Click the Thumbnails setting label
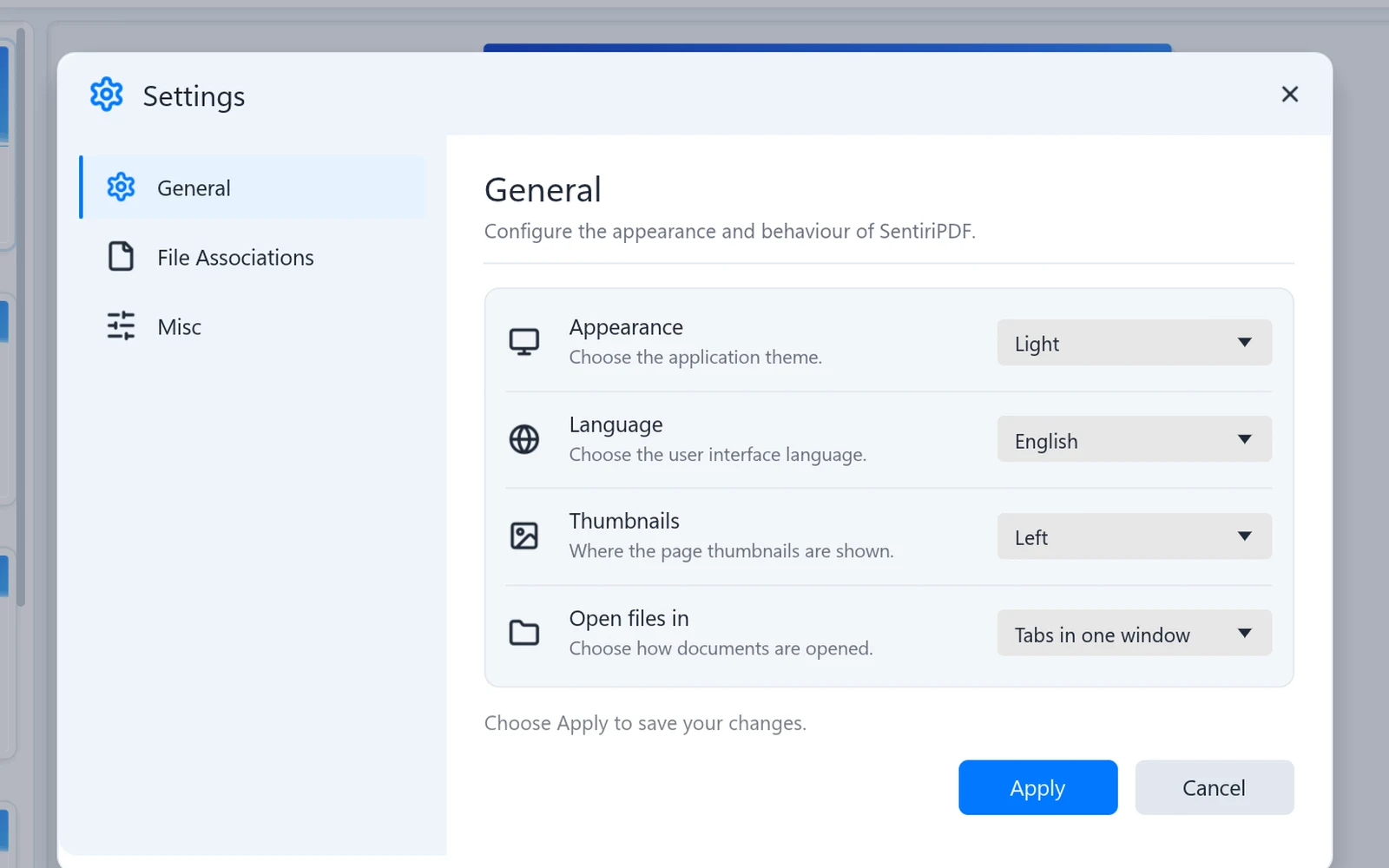Viewport: 1389px width, 868px height. click(624, 521)
